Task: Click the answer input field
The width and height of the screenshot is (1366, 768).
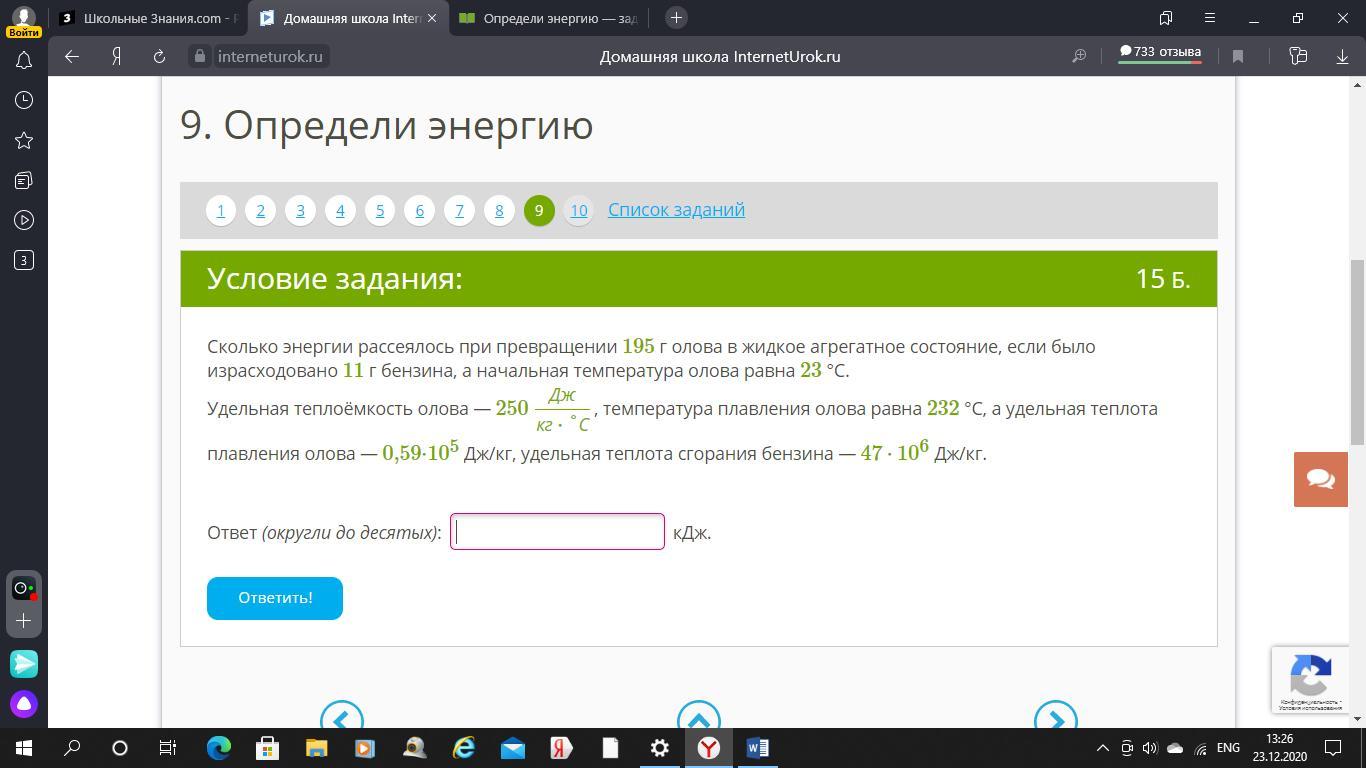Action: (x=557, y=532)
